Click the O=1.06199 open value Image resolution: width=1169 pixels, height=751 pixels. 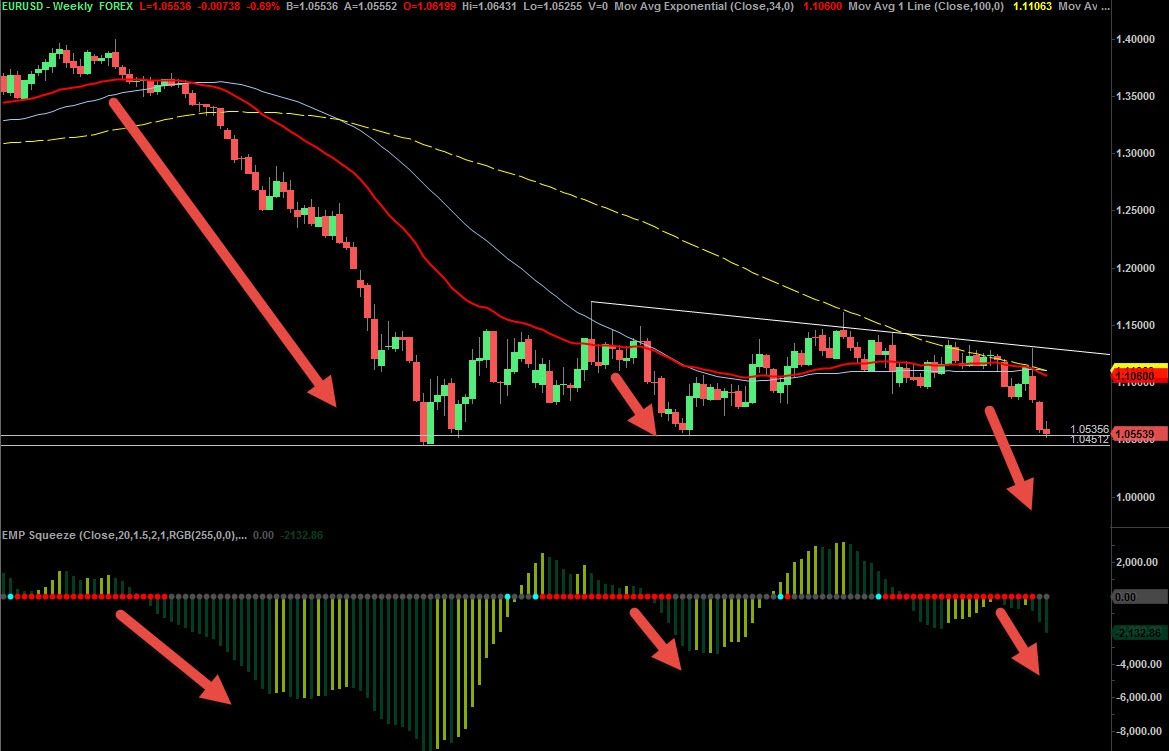pyautogui.click(x=429, y=6)
